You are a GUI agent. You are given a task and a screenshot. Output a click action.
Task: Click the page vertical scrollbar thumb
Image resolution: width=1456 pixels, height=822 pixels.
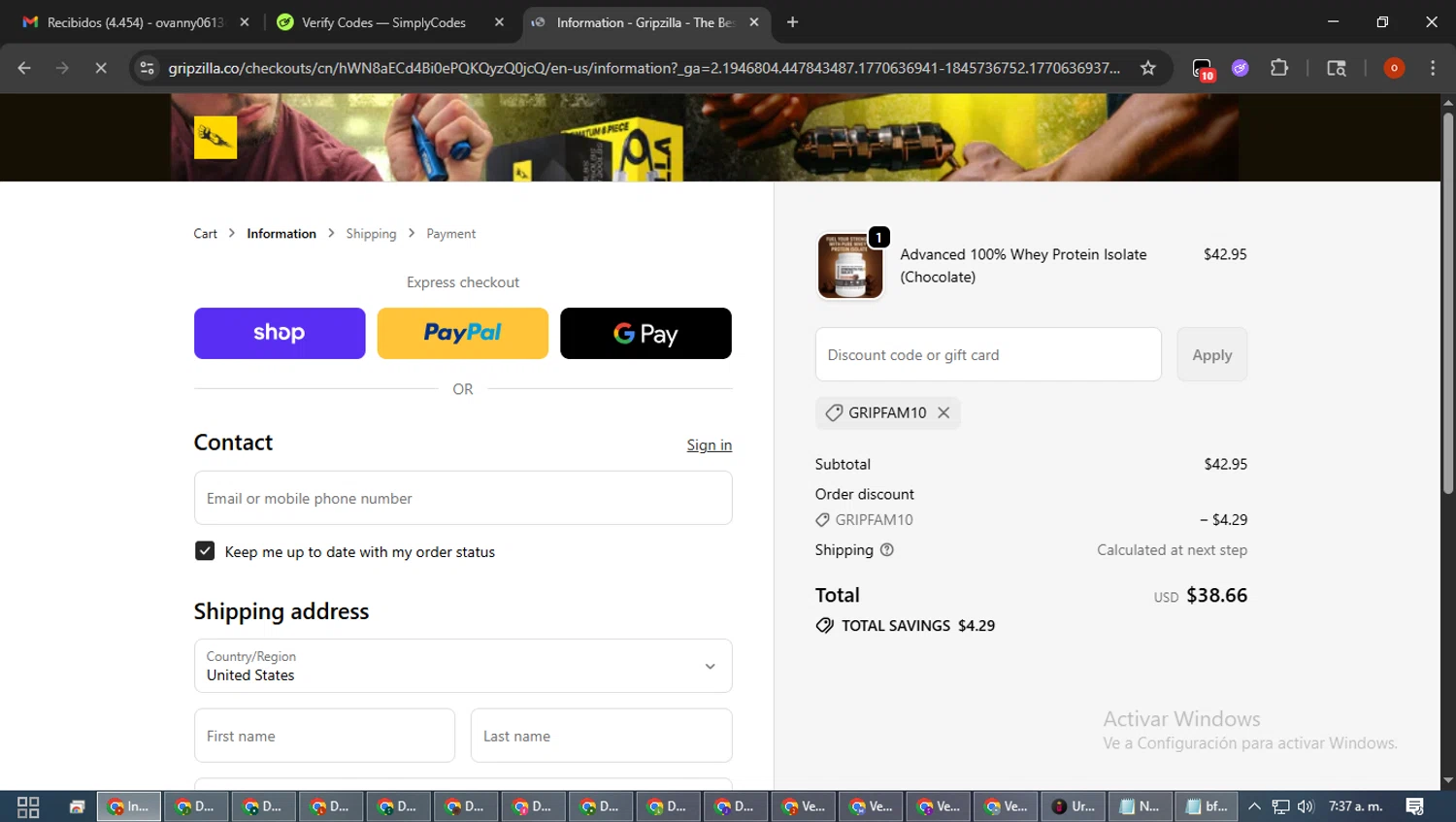coord(1447,301)
